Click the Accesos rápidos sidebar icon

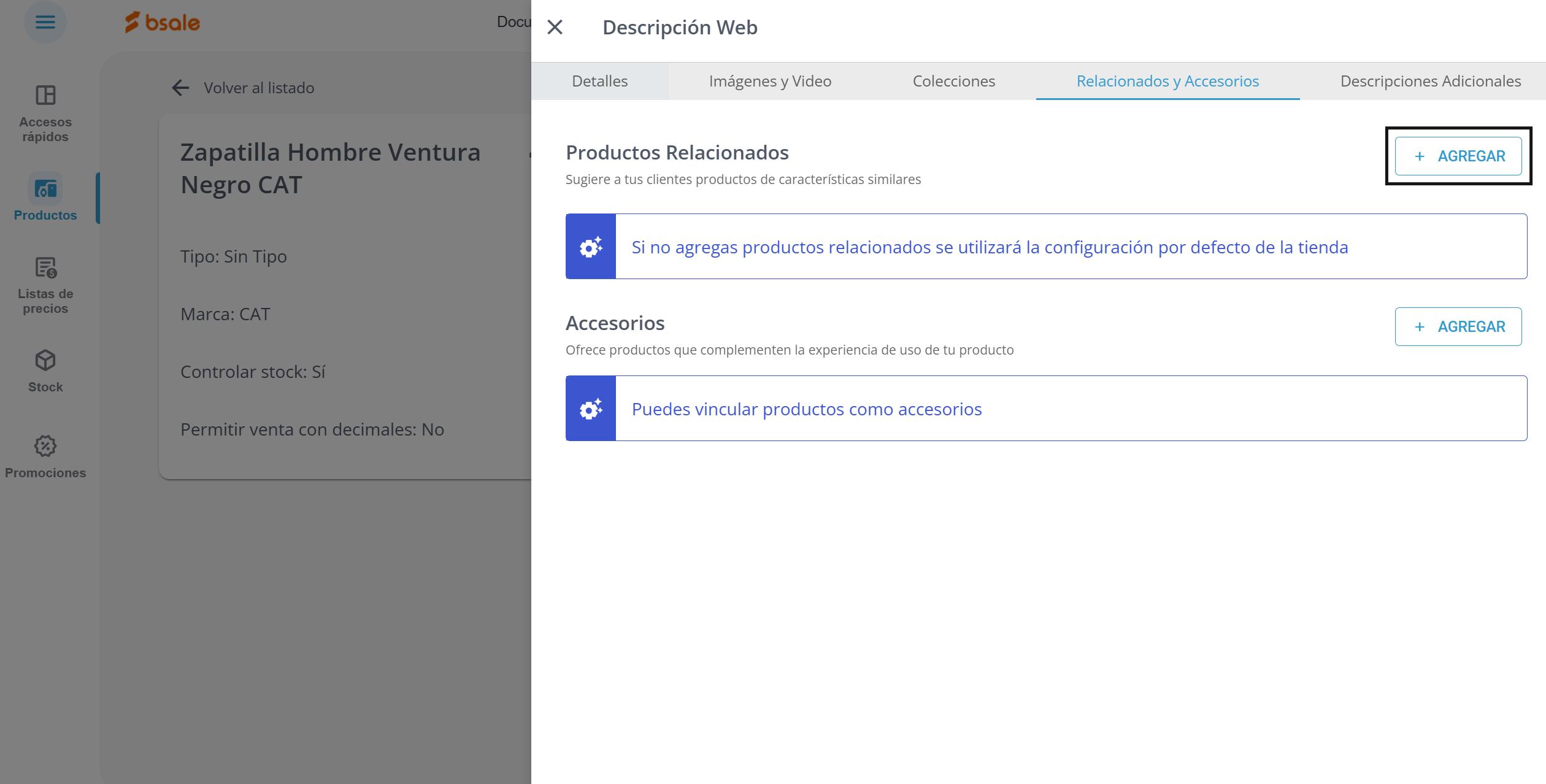[x=45, y=96]
